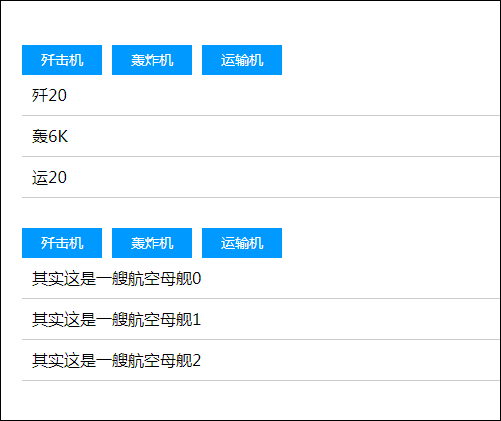Select row 其实这是一艘航空母舰0
Screen dimensions: 501x421
tap(261, 278)
